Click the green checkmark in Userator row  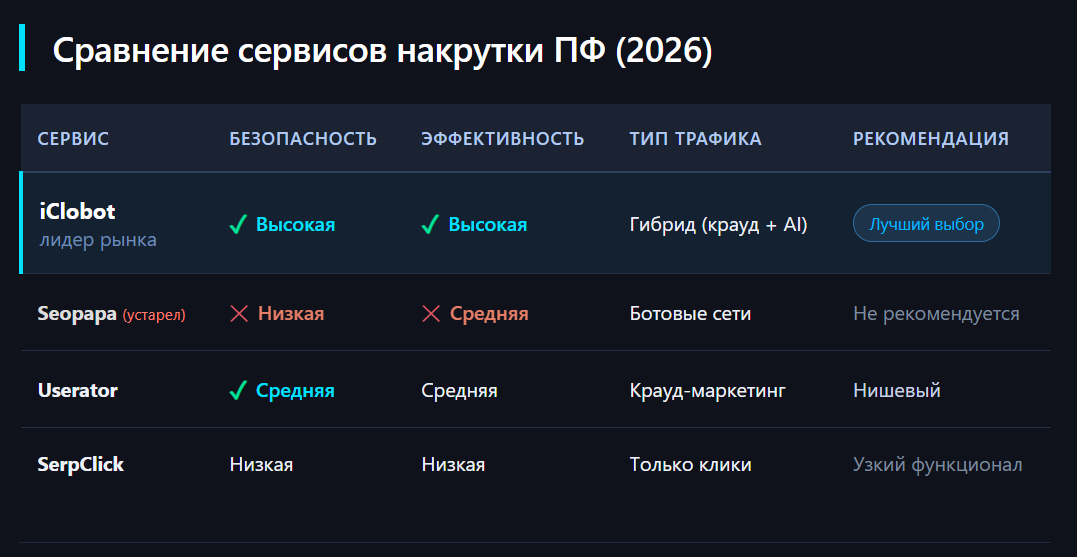tap(238, 391)
